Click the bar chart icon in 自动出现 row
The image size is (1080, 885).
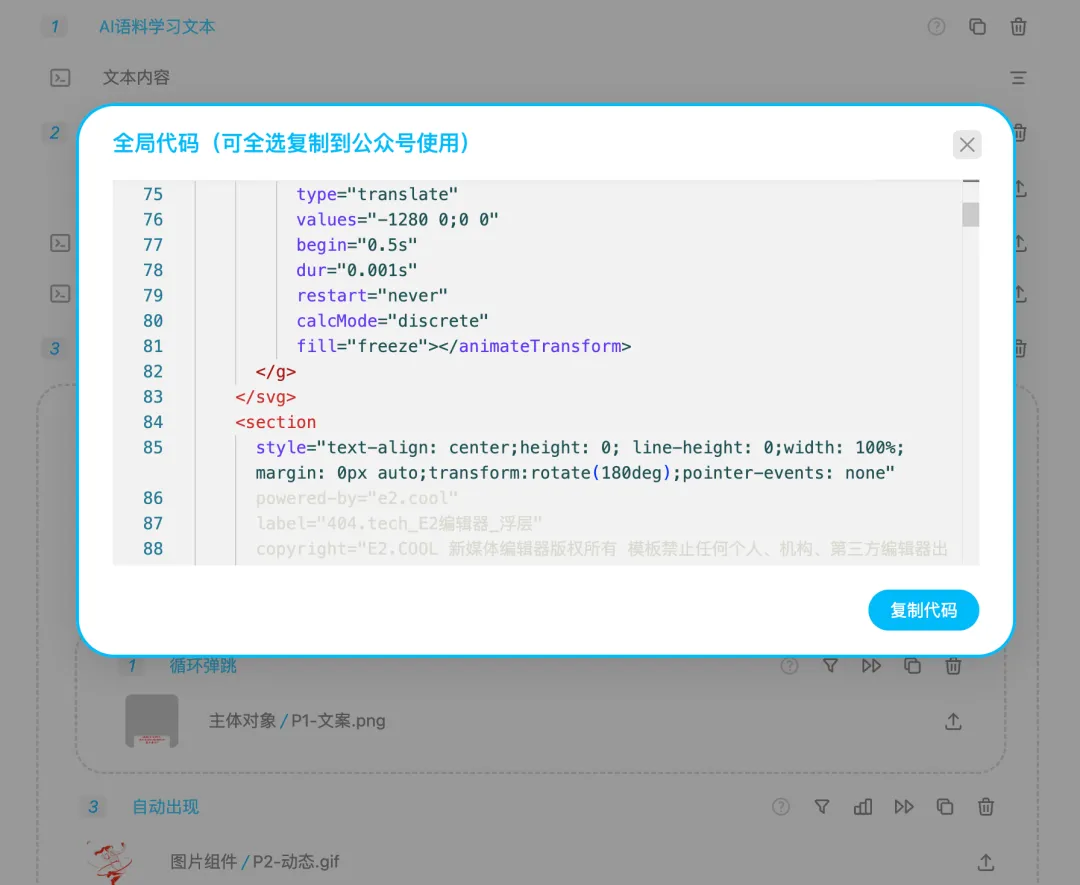coord(862,806)
